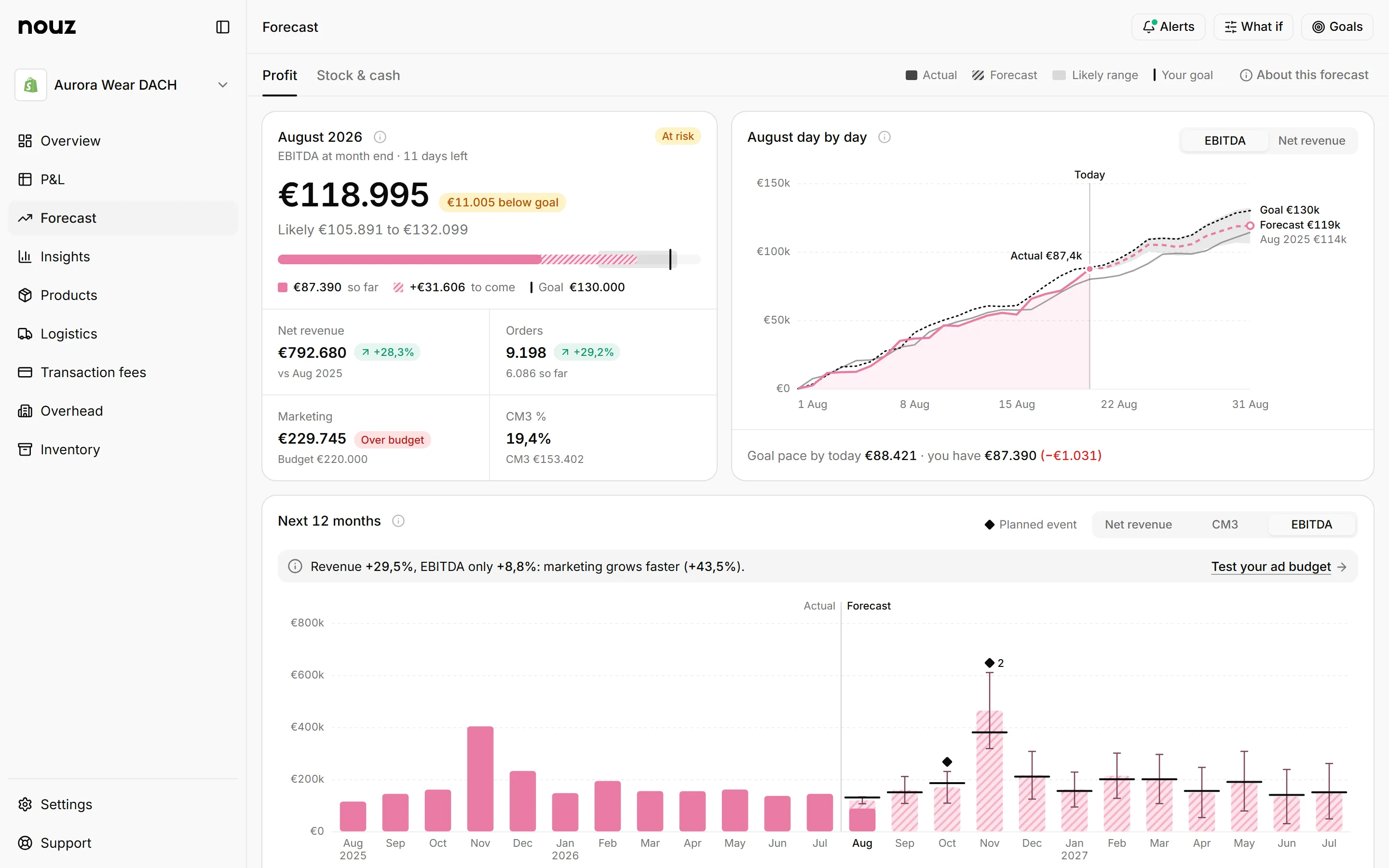Show CM3 in Next 12 months

[x=1225, y=525]
